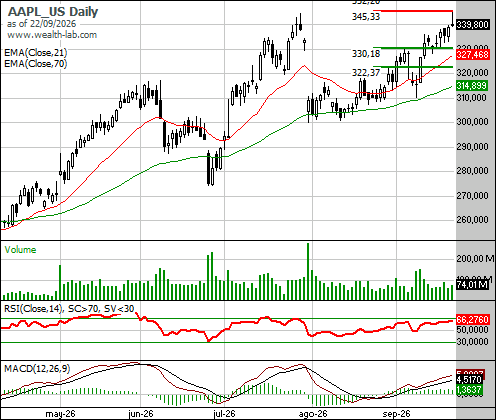496x420 pixels.
Task: Select the green 322,37 support line
Action: coord(413,67)
